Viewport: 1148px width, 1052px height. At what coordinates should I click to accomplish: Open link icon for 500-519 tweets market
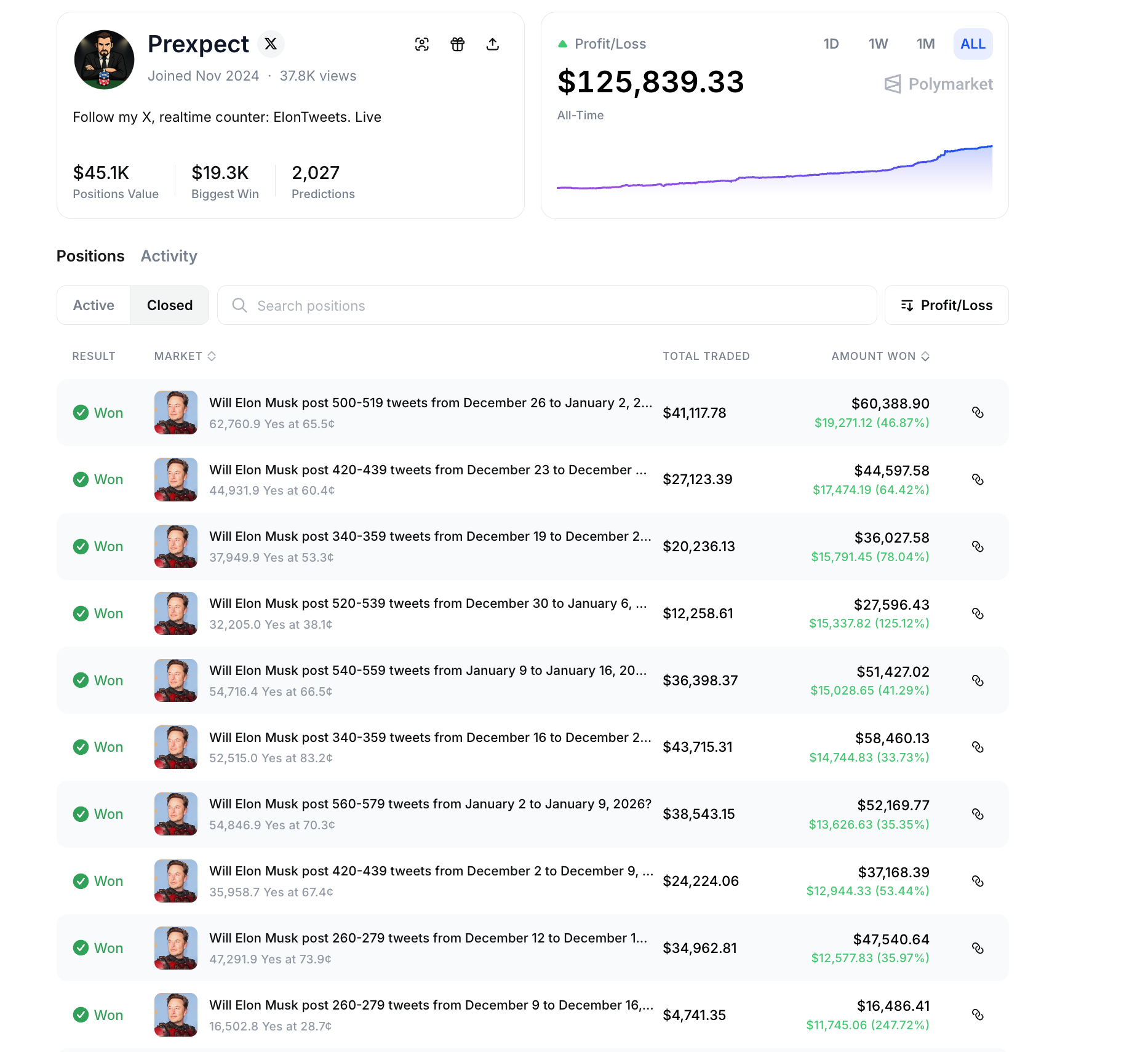(978, 413)
